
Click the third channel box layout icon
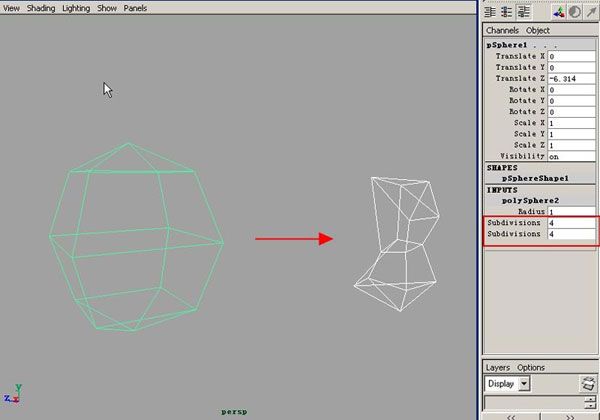coord(525,12)
